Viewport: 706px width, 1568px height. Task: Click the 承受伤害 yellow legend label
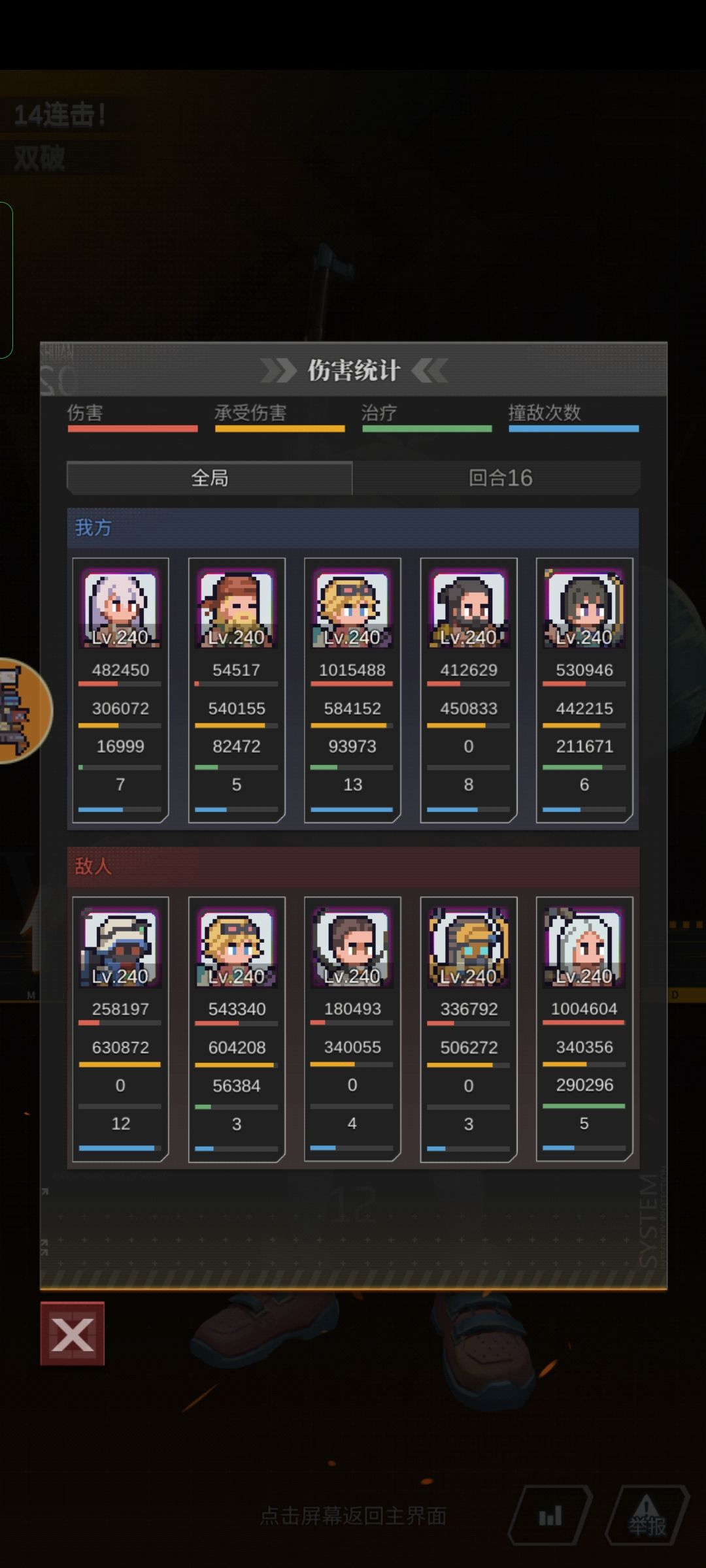(x=250, y=412)
